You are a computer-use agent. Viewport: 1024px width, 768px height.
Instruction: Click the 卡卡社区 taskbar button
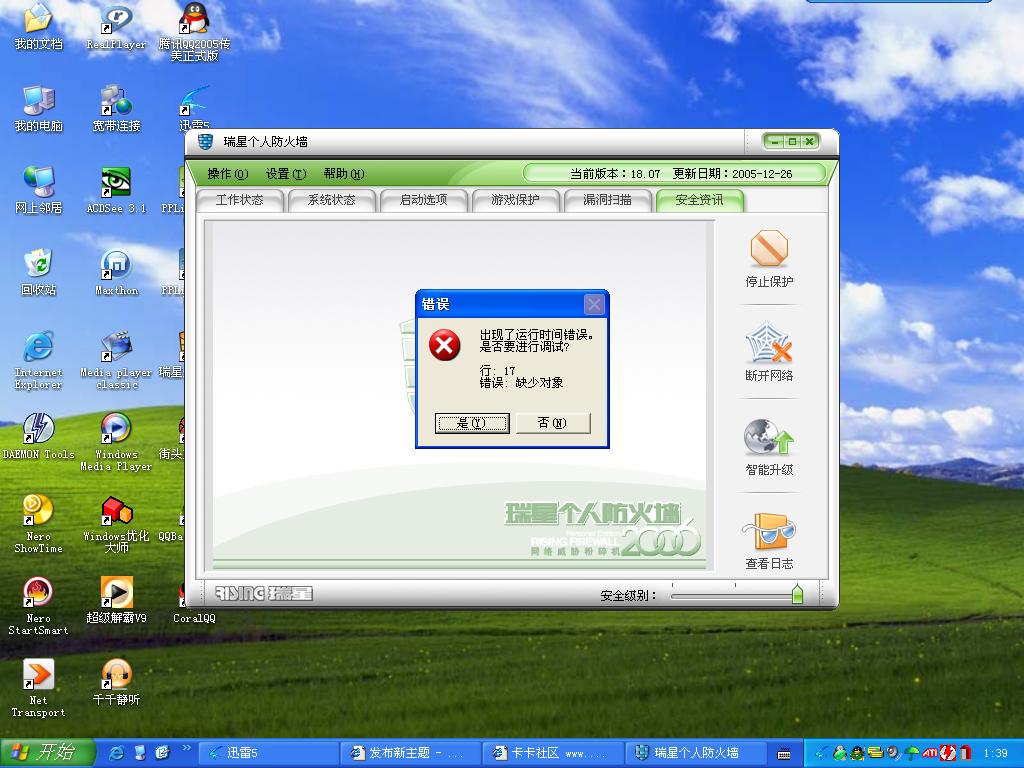(552, 753)
